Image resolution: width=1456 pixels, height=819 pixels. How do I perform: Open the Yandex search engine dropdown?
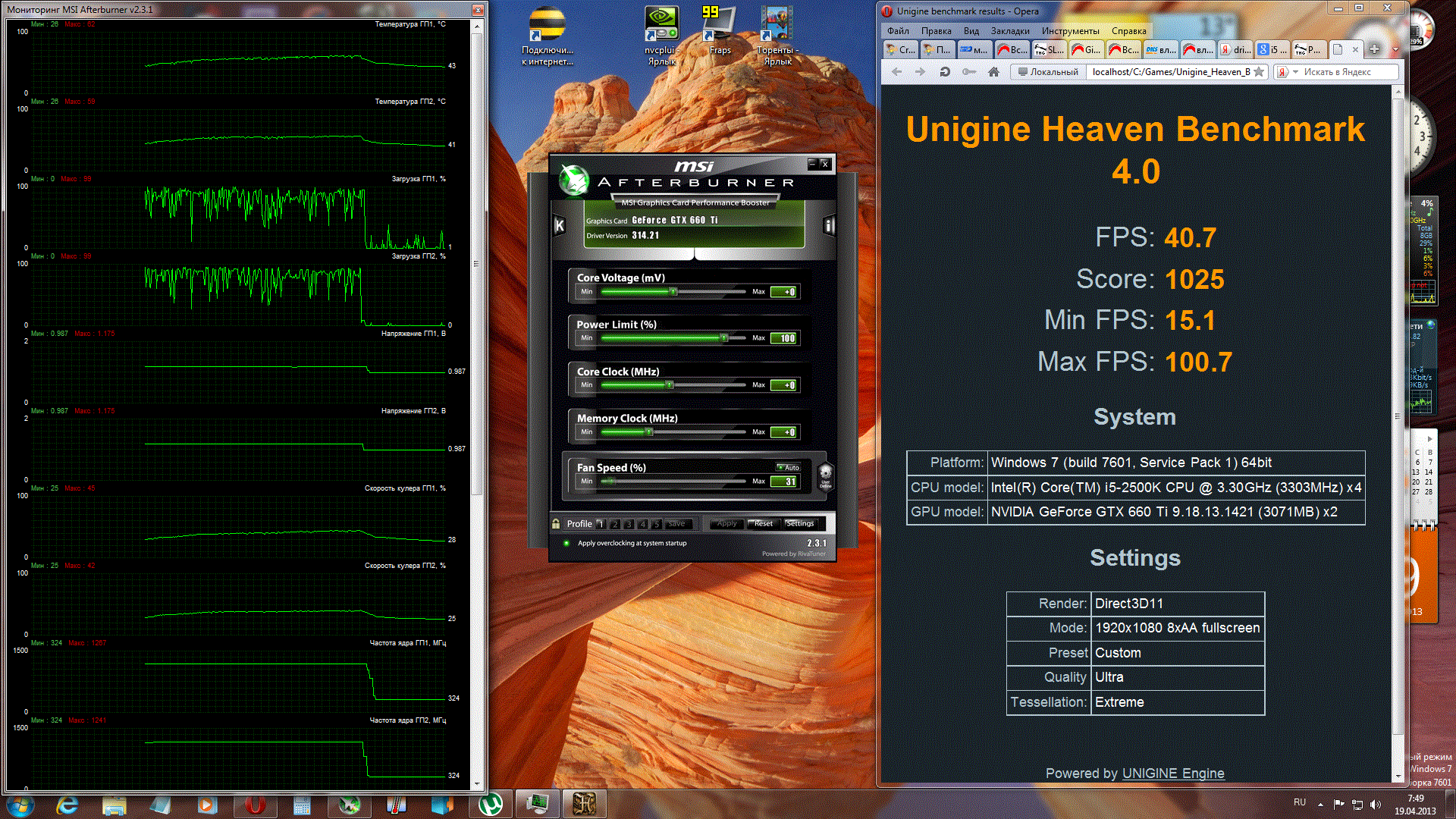click(x=1295, y=72)
